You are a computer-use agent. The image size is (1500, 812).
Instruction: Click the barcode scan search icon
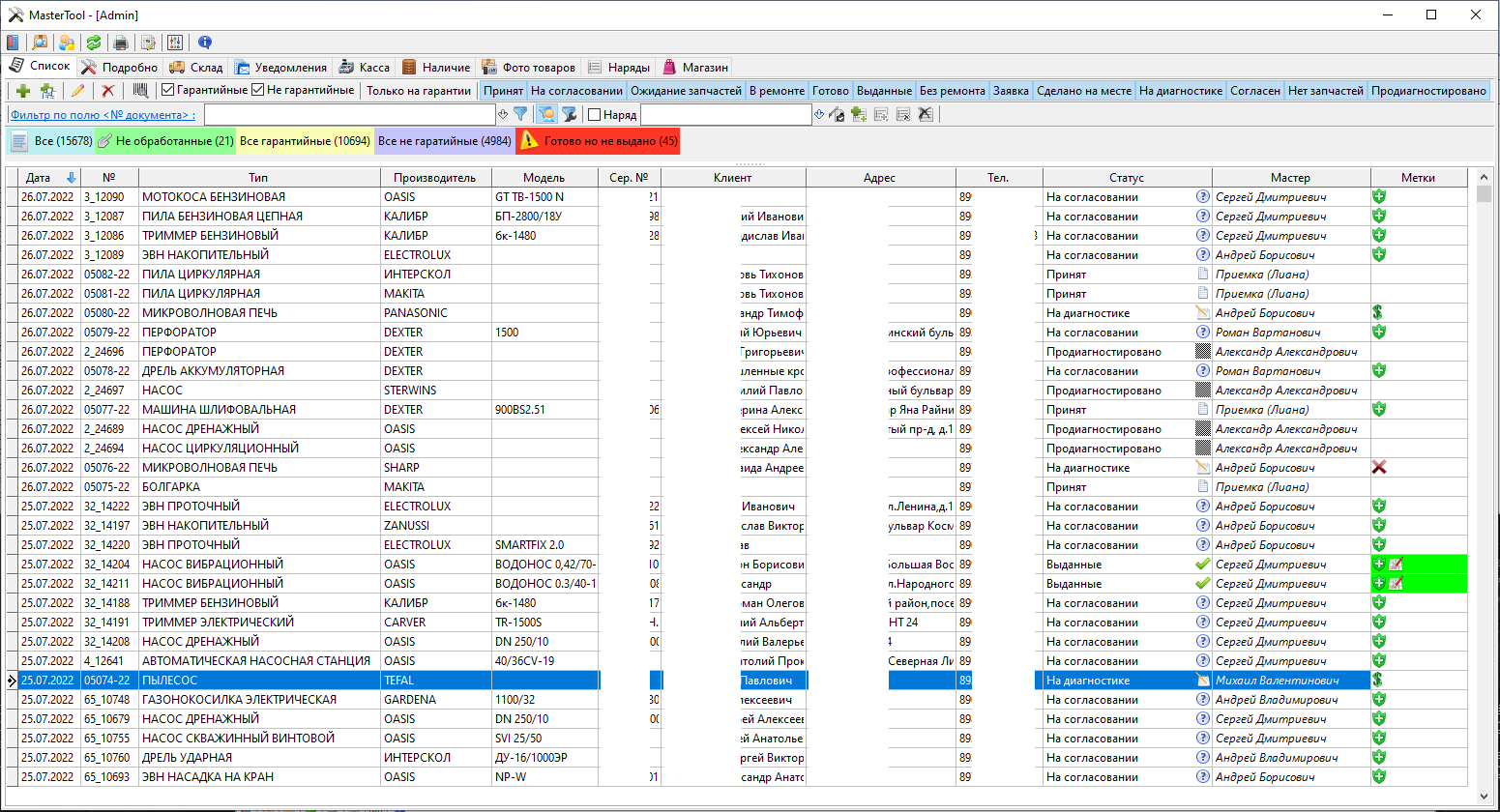coord(141,91)
